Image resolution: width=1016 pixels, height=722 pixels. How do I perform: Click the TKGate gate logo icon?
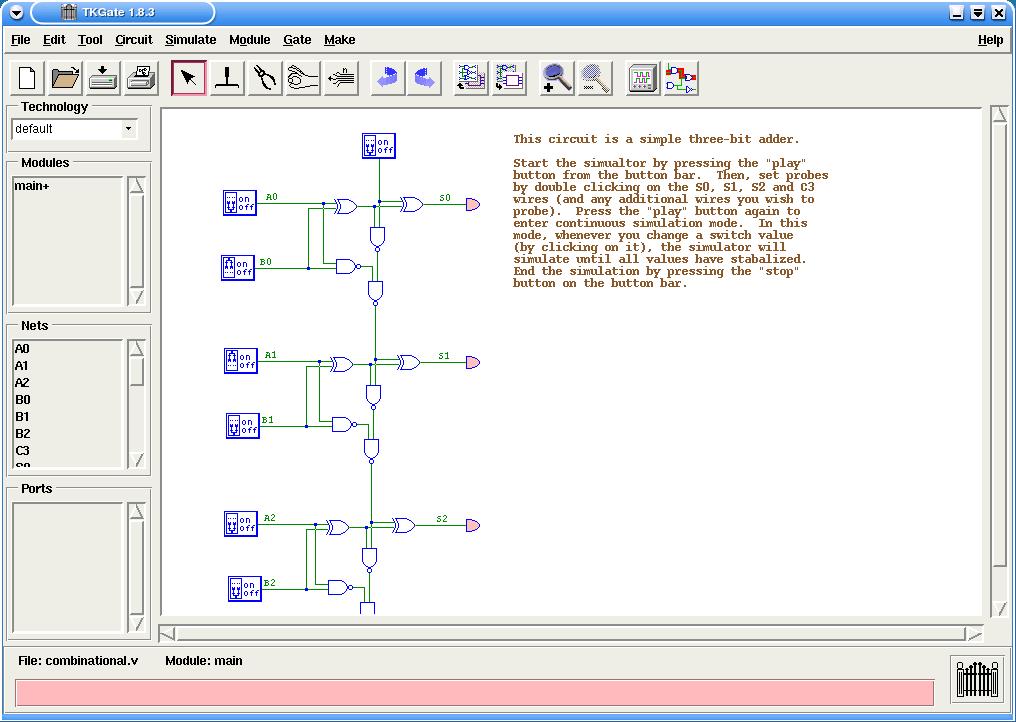[x=976, y=679]
